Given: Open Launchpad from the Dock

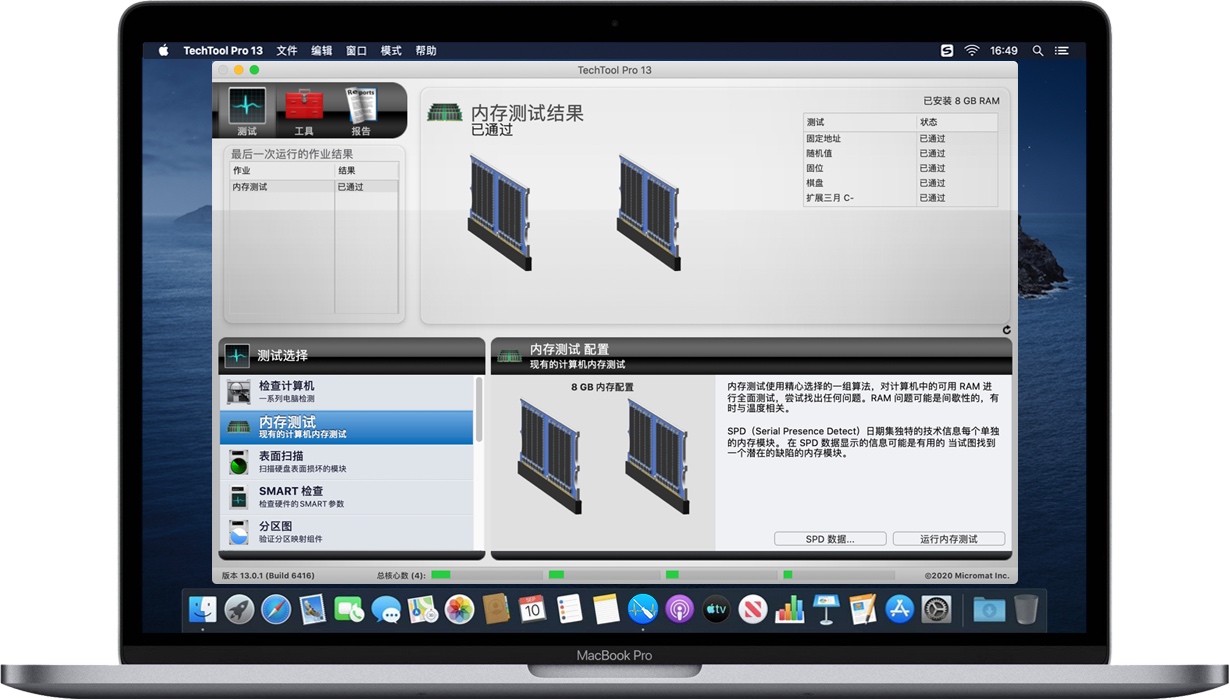Looking at the screenshot, I should click(x=238, y=608).
